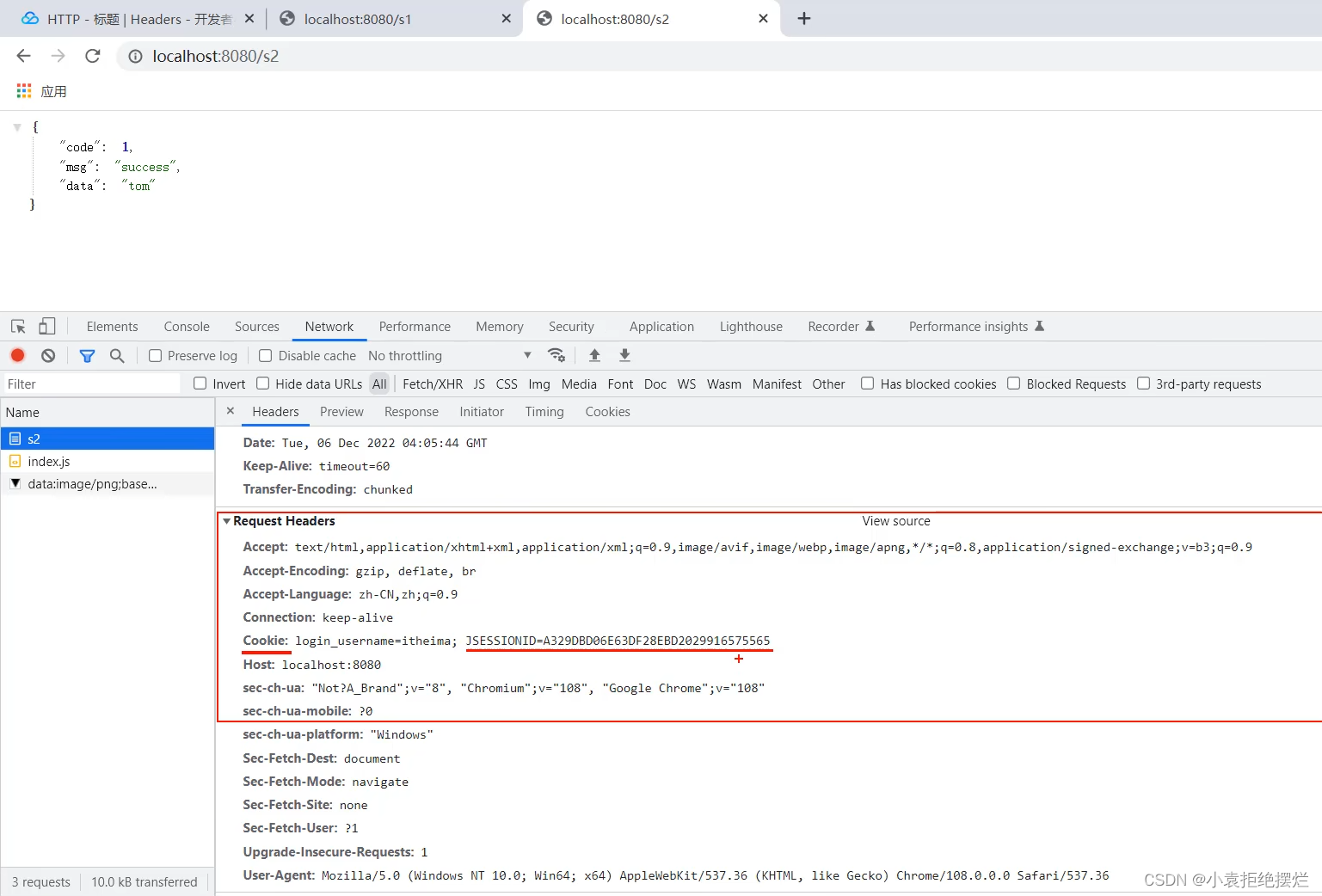
Task: Filter requests by WS
Action: pos(686,384)
